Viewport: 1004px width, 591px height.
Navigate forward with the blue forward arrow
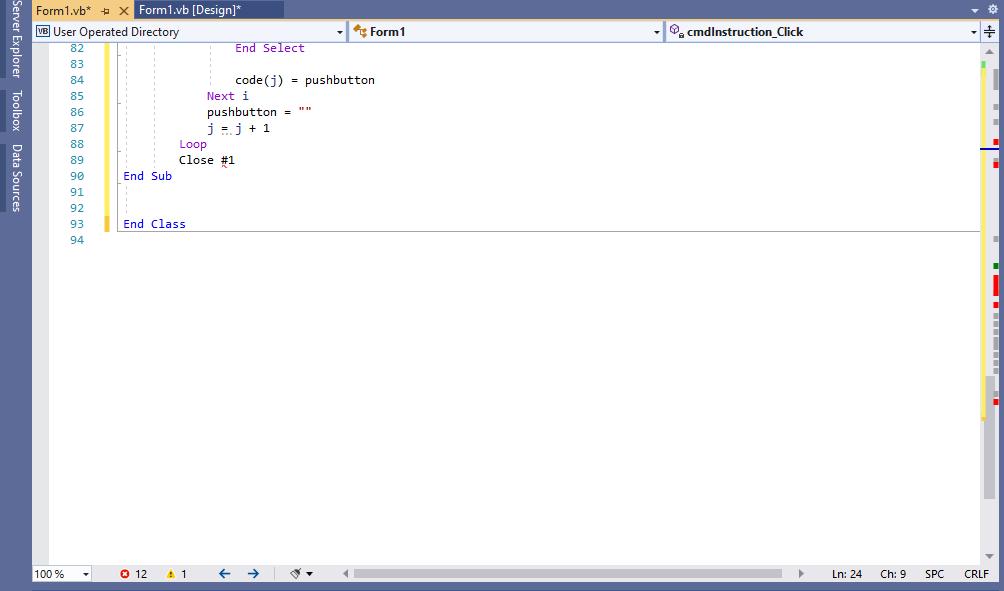[x=253, y=574]
